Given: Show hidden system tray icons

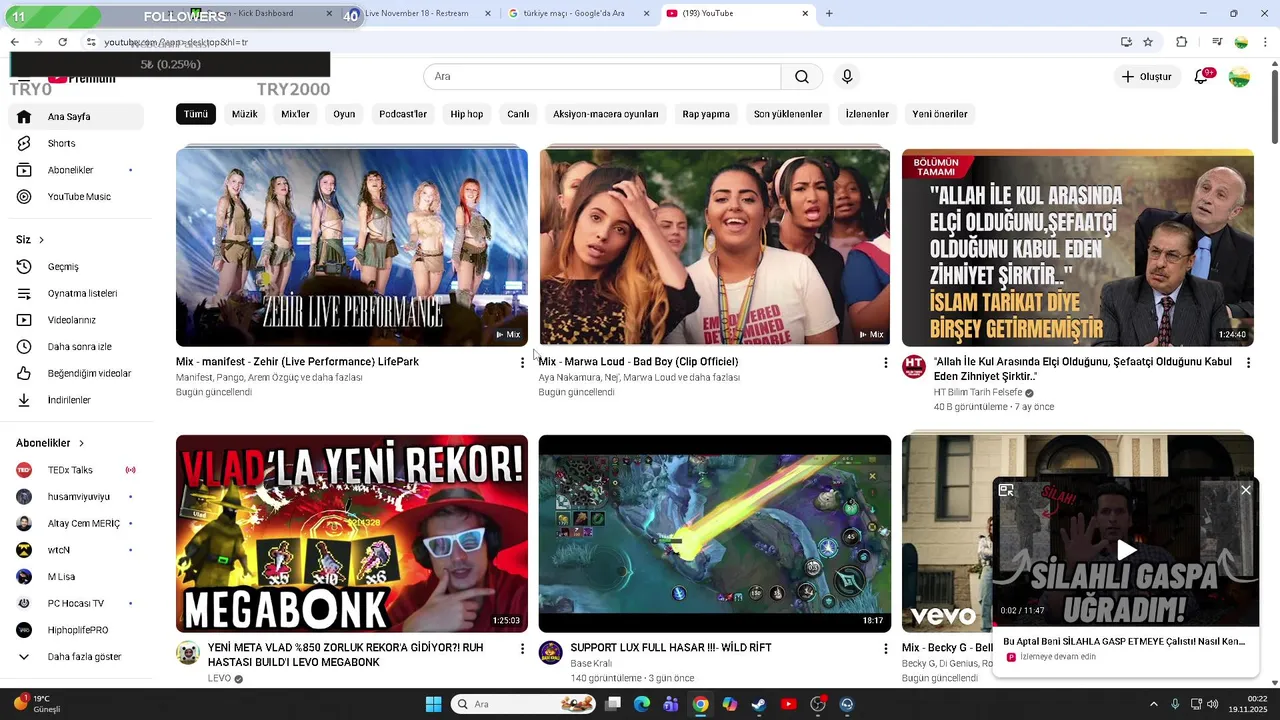Looking at the screenshot, I should click(1153, 704).
